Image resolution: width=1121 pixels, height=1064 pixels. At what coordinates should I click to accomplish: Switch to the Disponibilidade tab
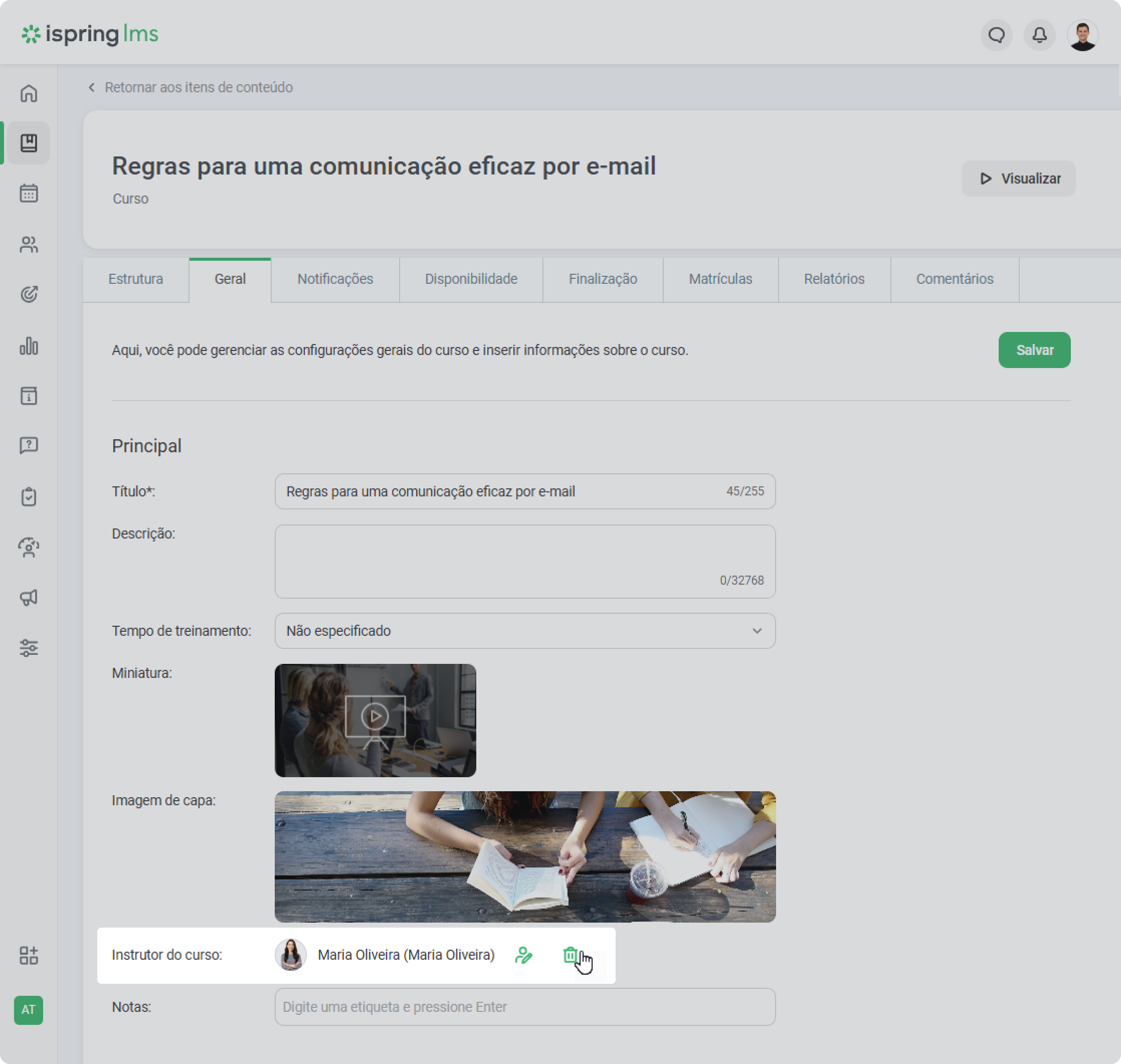point(471,280)
